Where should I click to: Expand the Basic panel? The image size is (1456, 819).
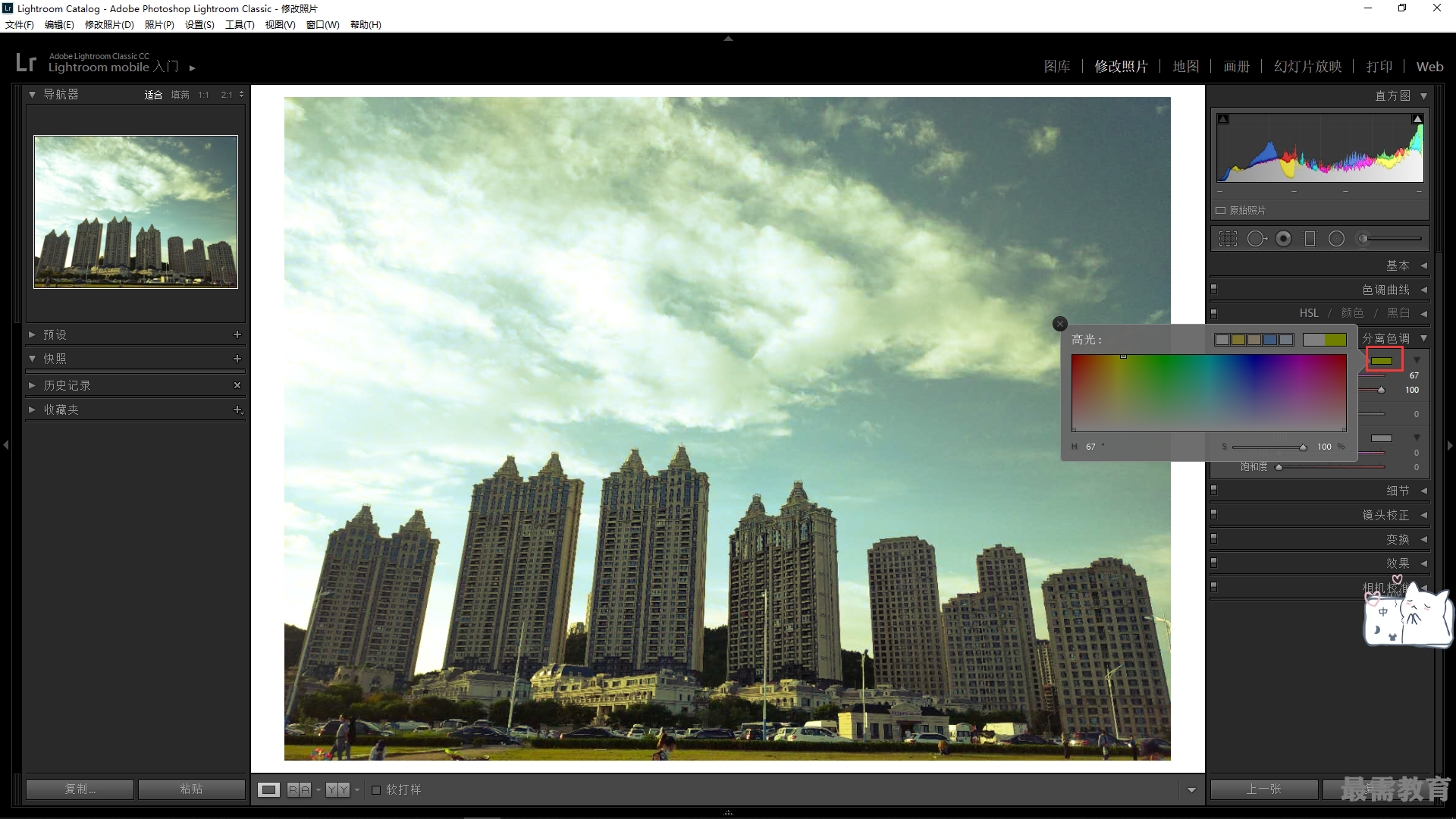[1423, 265]
